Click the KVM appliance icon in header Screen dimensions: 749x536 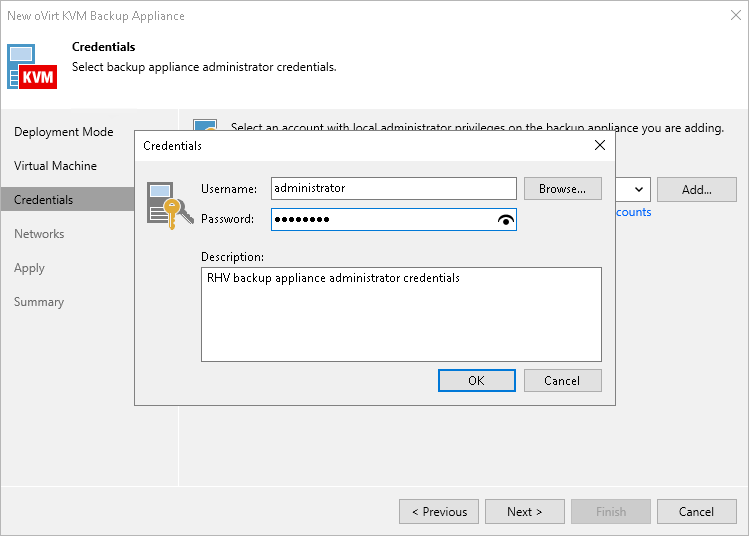tap(32, 67)
